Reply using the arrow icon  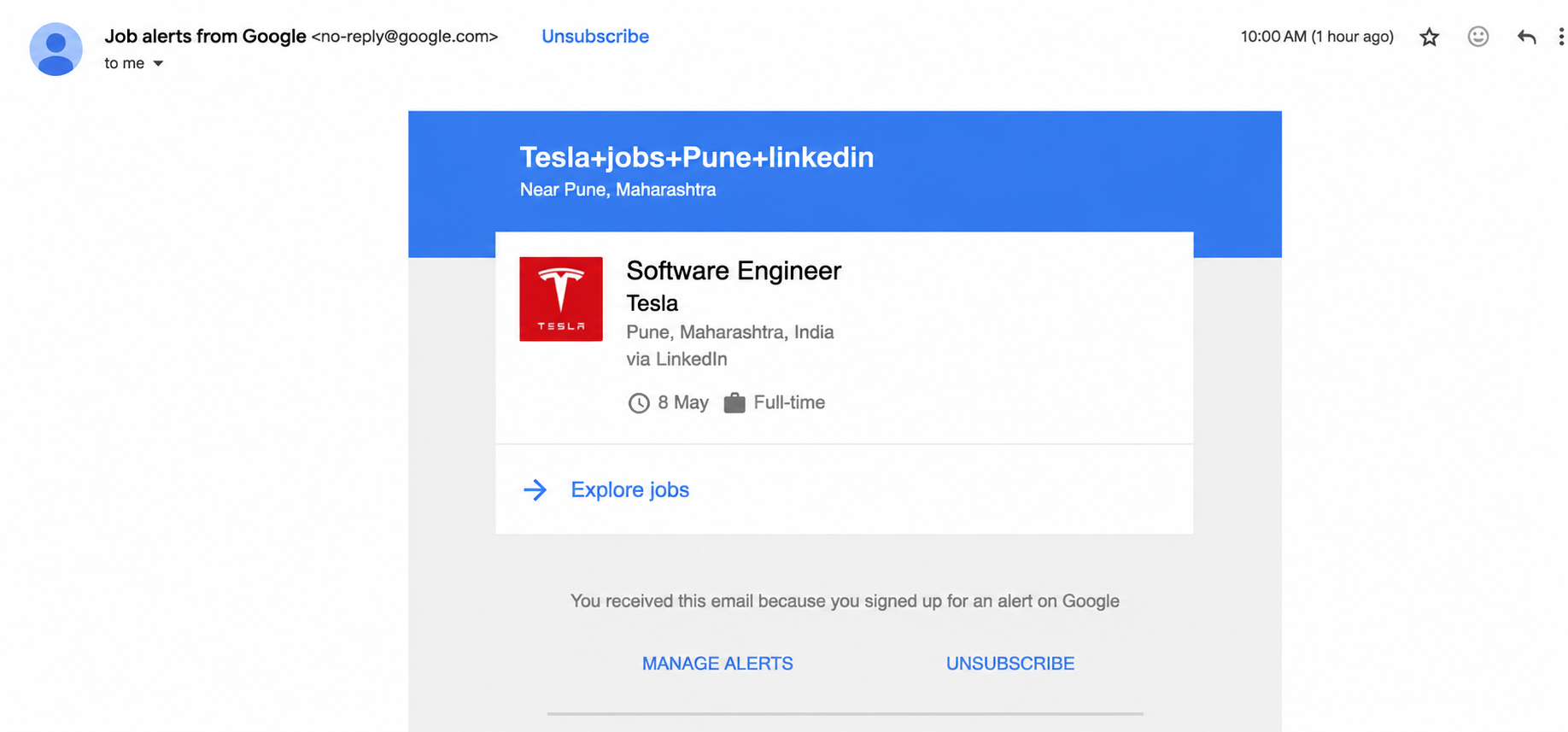point(1526,37)
